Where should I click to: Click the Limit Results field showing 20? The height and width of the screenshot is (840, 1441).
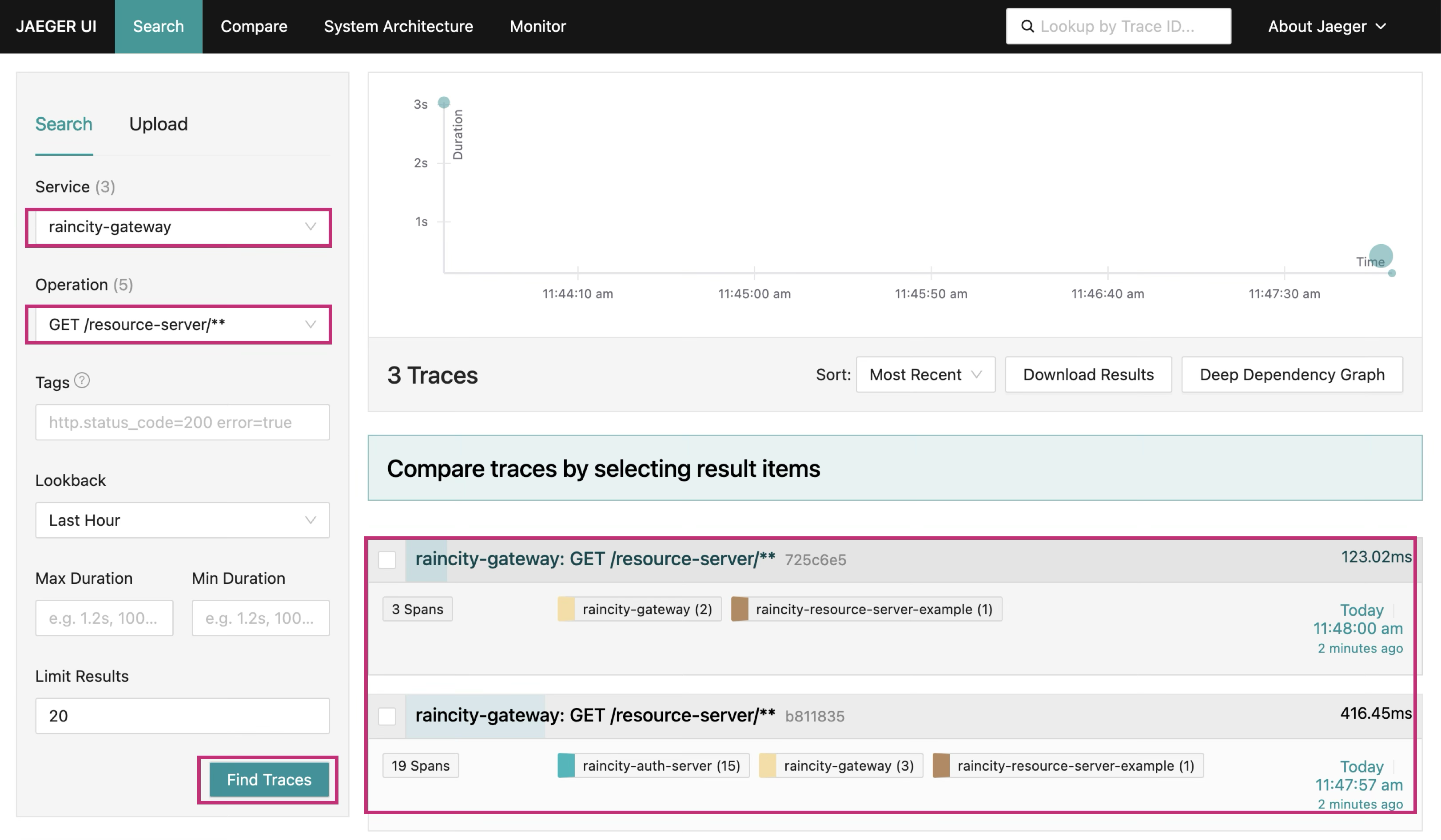click(183, 715)
